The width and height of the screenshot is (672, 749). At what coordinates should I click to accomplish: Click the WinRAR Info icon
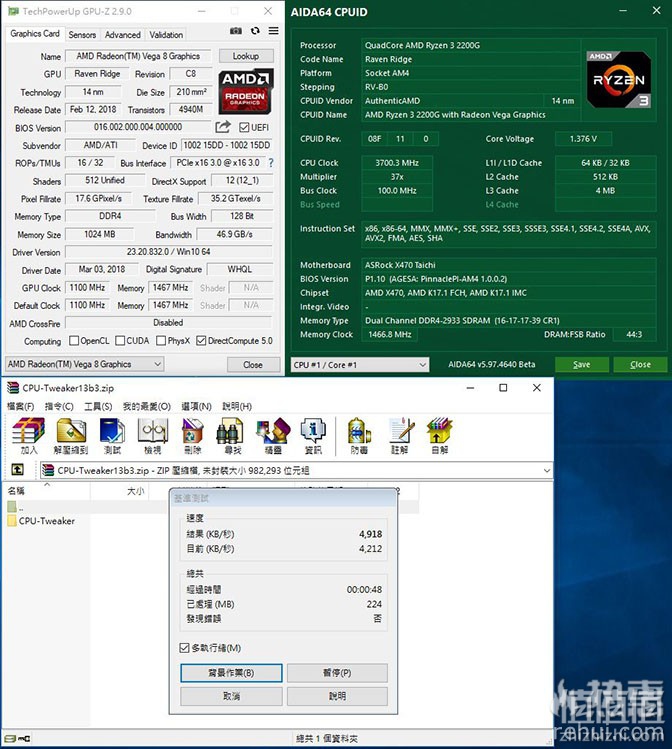313,435
